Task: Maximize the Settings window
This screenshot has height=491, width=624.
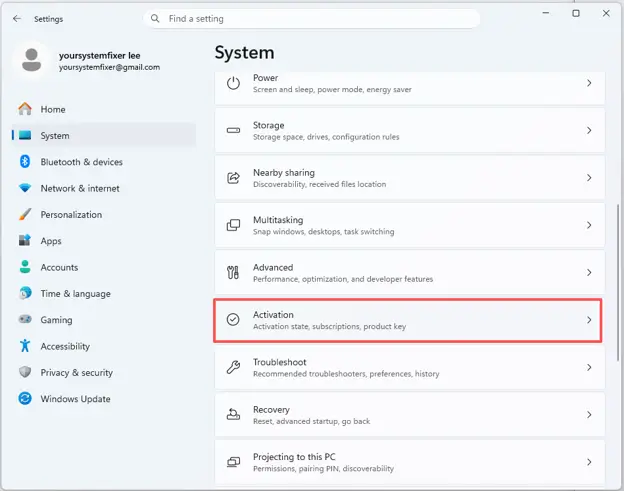Action: point(576,13)
